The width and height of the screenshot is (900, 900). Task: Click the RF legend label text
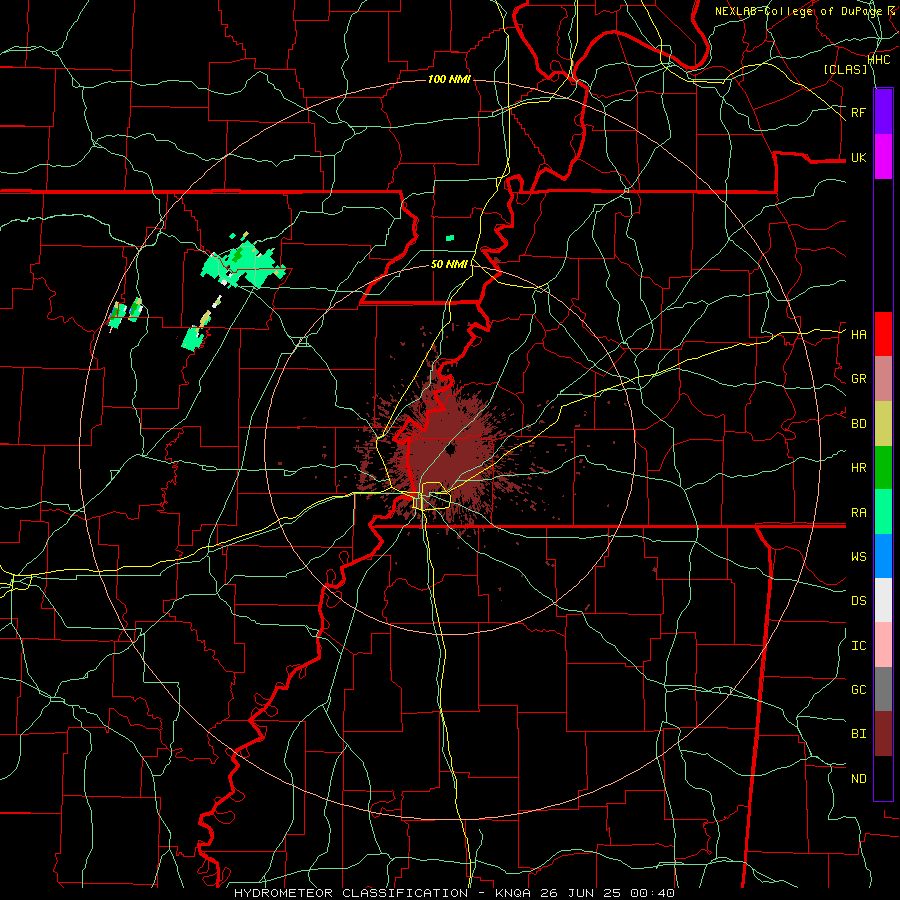click(x=859, y=112)
